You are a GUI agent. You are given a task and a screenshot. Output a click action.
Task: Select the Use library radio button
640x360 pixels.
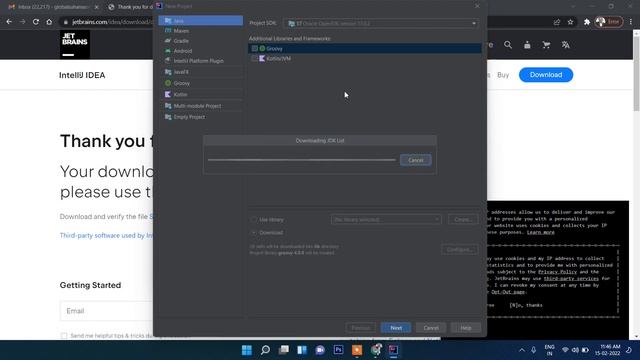tap(253, 220)
